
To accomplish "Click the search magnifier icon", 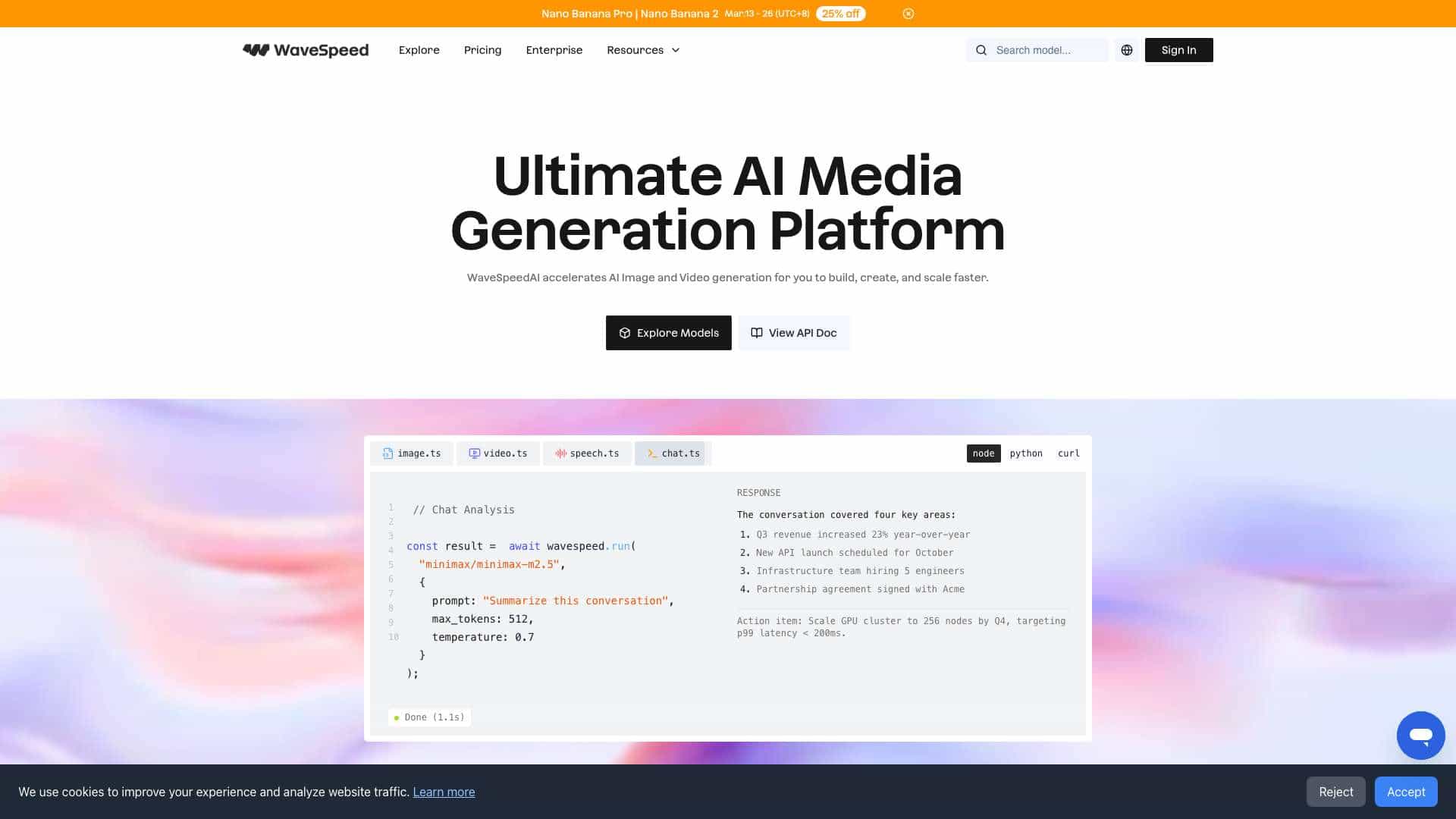I will tap(981, 50).
